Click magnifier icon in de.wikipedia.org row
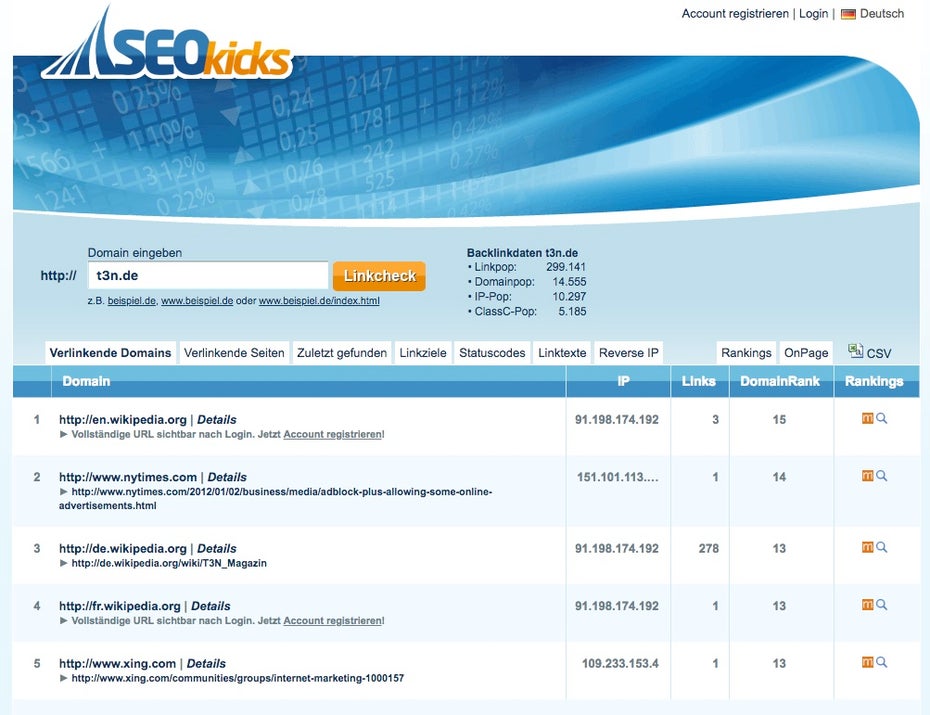Screen dimensions: 930x715 (x=881, y=547)
